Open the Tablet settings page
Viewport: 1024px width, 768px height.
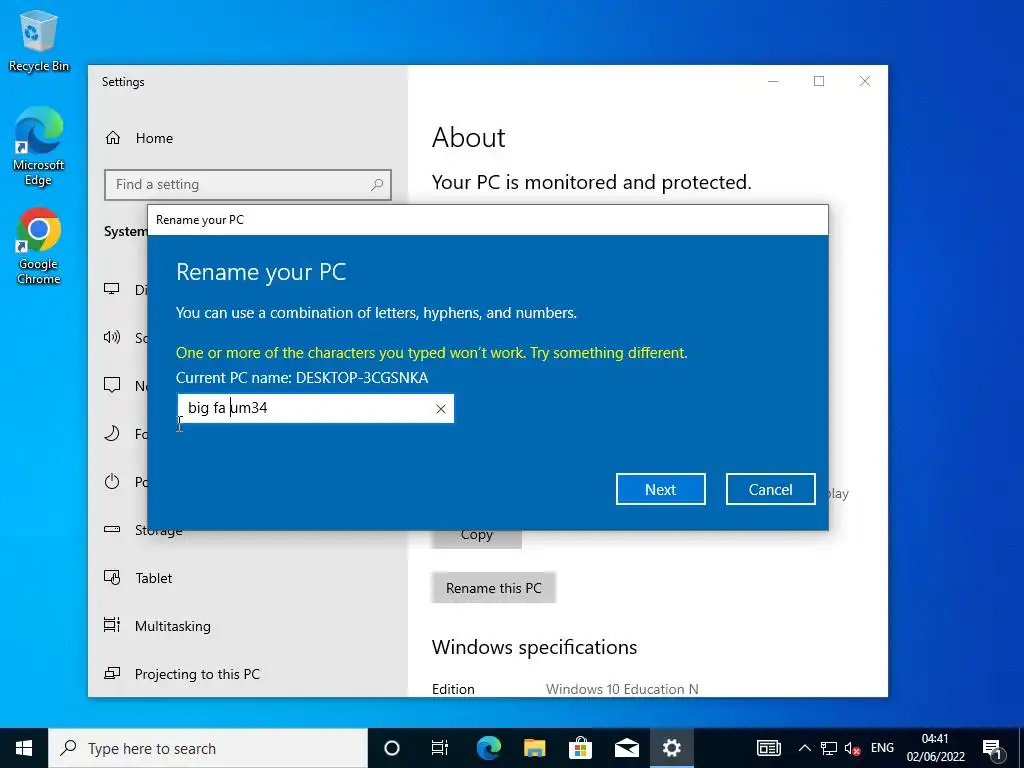153,578
